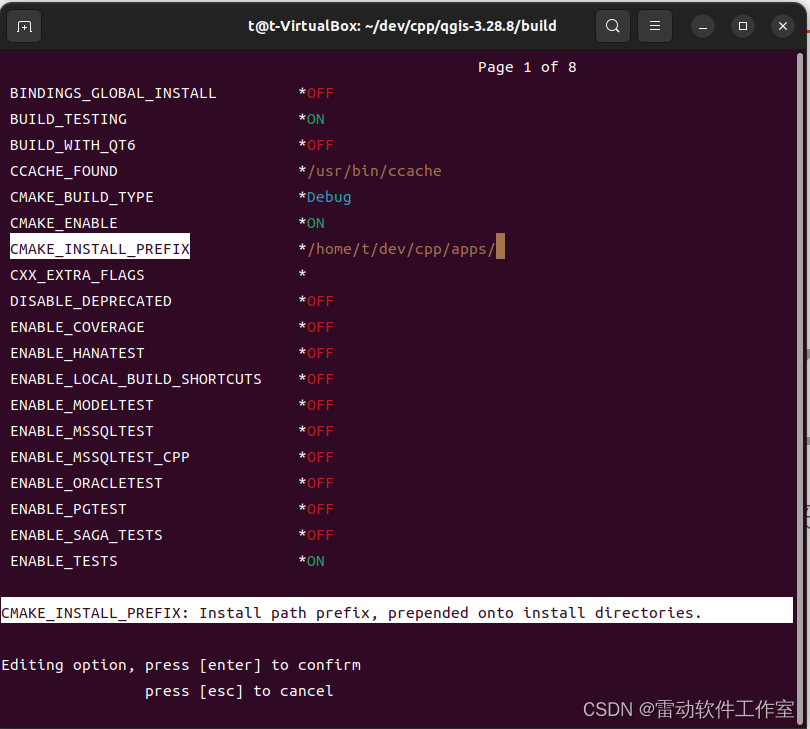The width and height of the screenshot is (810, 729).
Task: Minimize the terminal window
Action: pos(703,26)
